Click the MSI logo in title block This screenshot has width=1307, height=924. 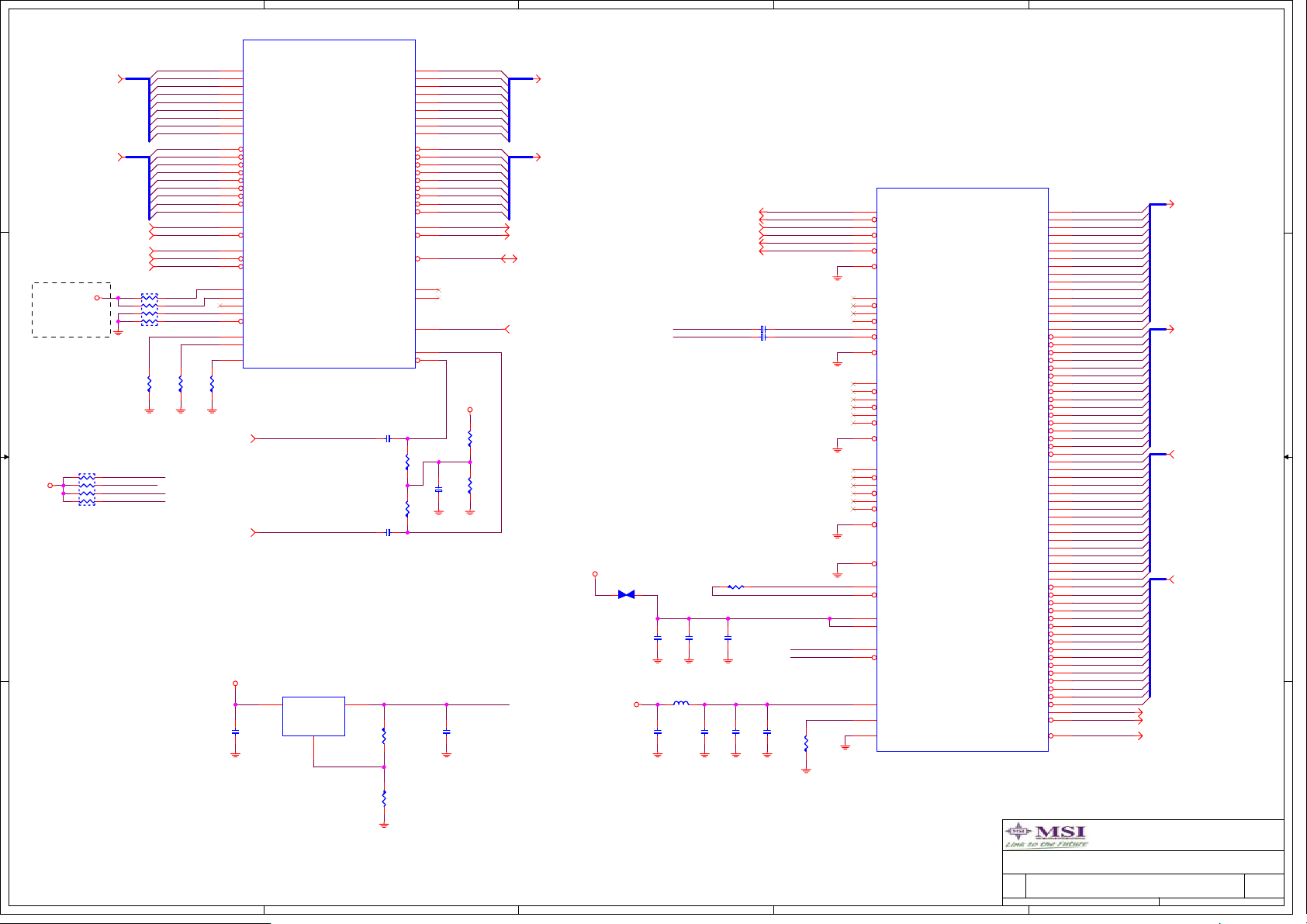1046,836
